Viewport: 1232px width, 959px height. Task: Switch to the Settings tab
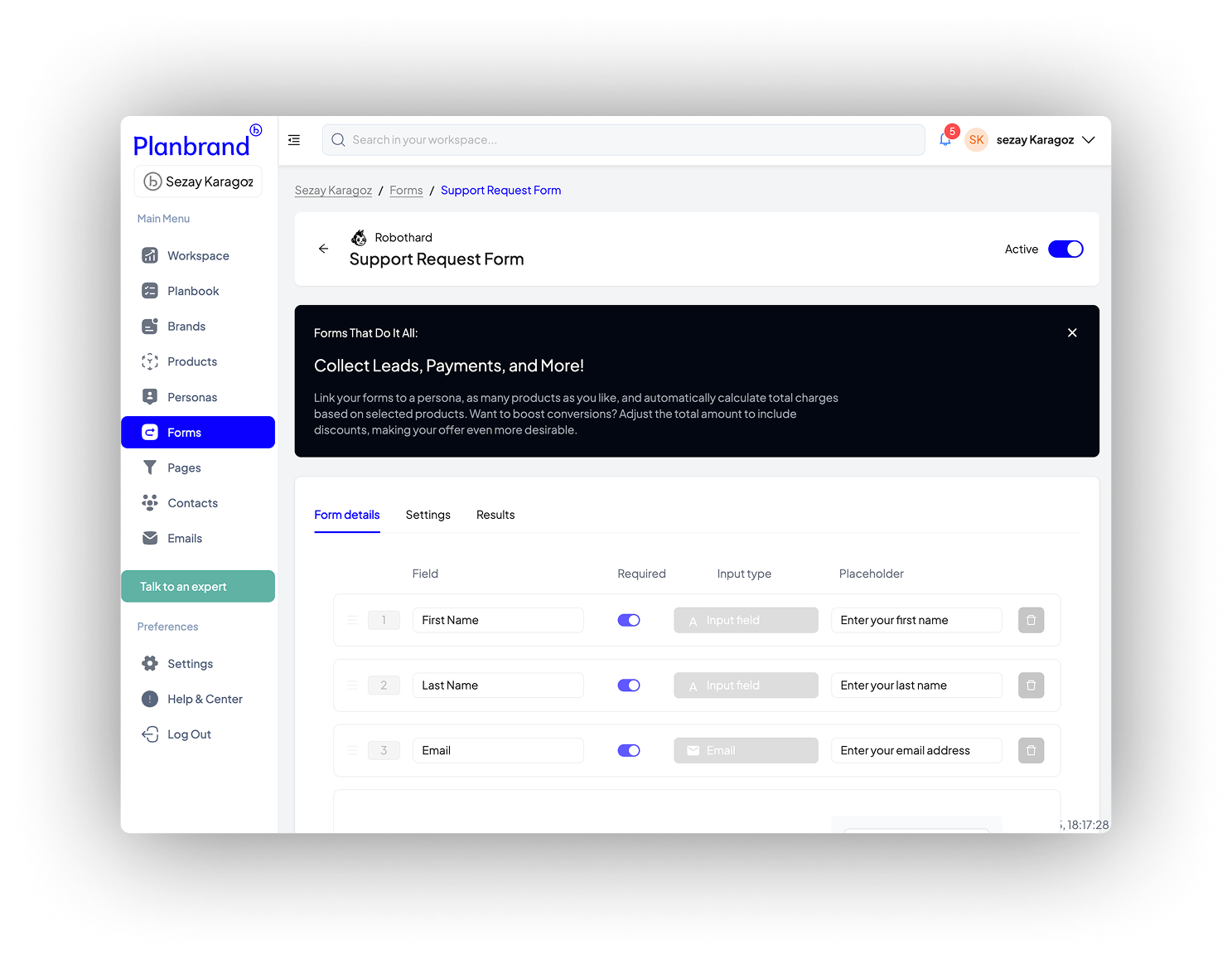point(428,515)
